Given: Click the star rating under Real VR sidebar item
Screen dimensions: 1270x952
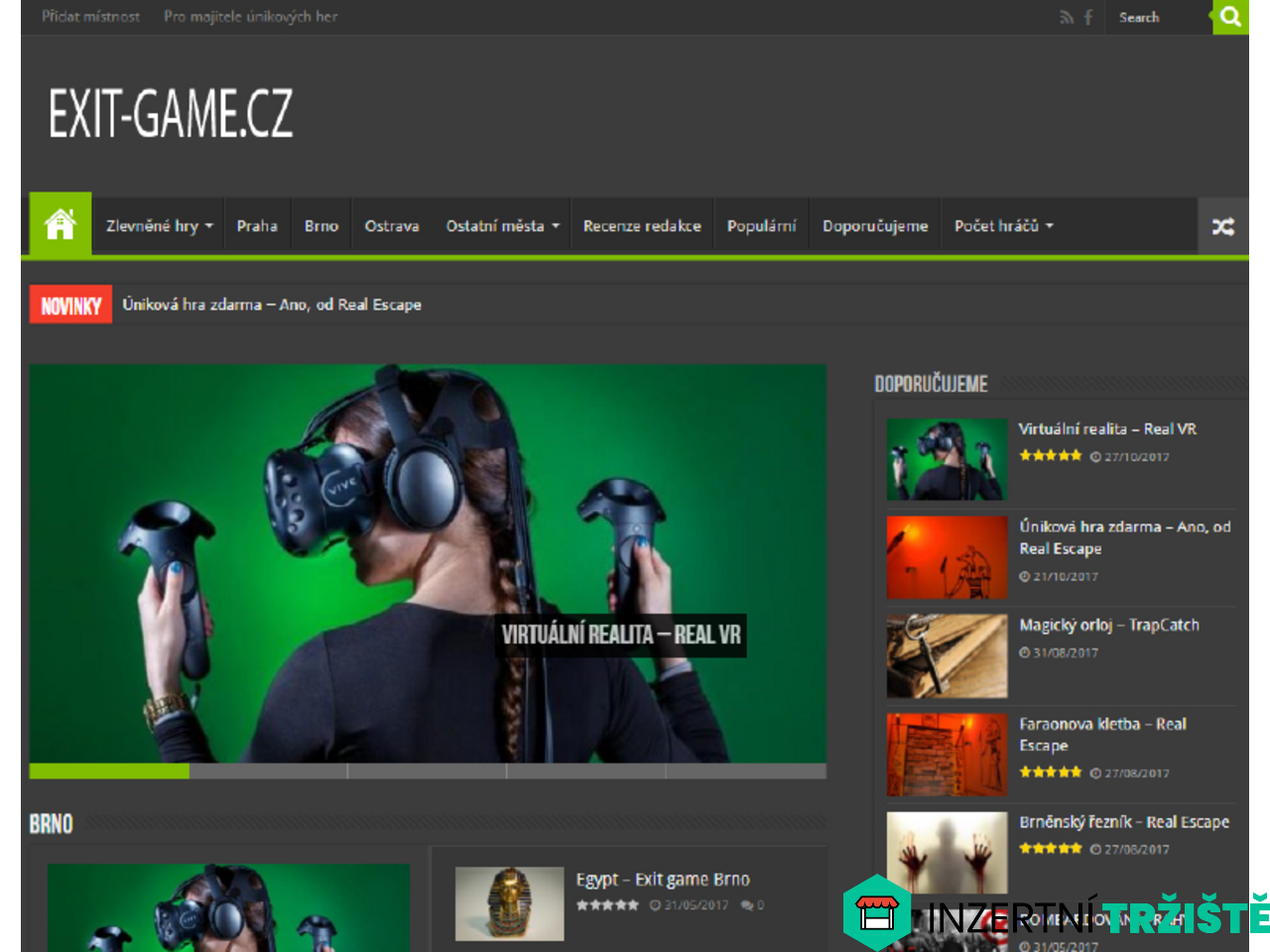Looking at the screenshot, I should coord(1051,456).
